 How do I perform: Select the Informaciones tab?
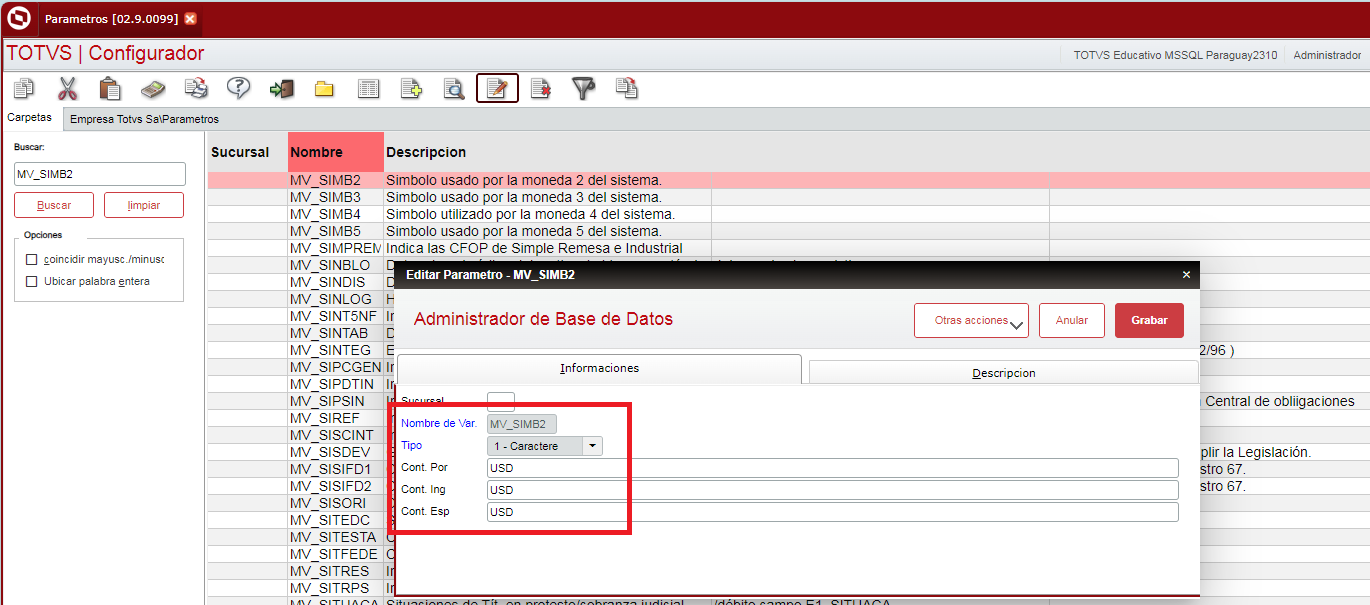(599, 368)
